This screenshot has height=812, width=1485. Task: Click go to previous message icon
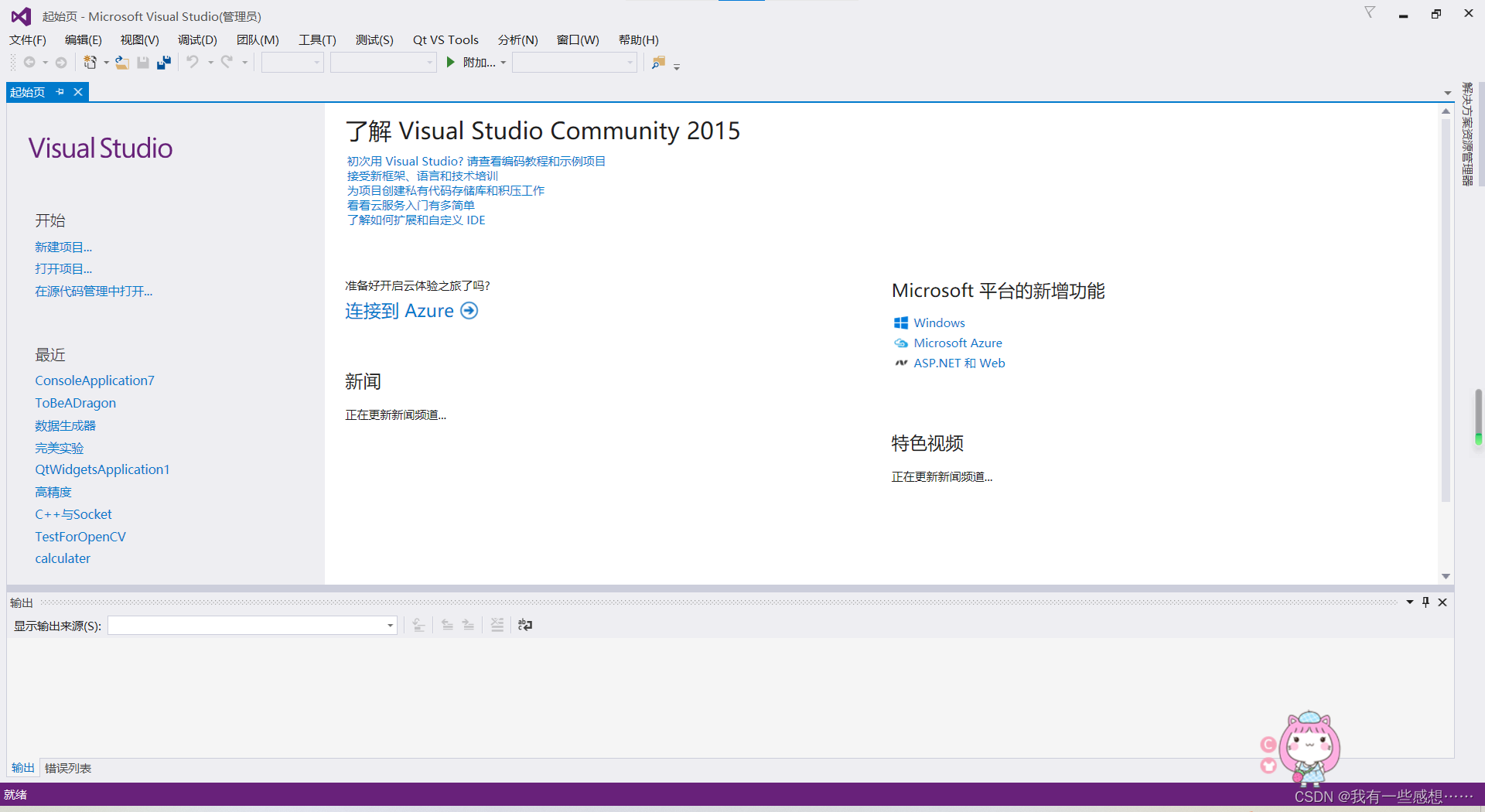click(x=447, y=625)
